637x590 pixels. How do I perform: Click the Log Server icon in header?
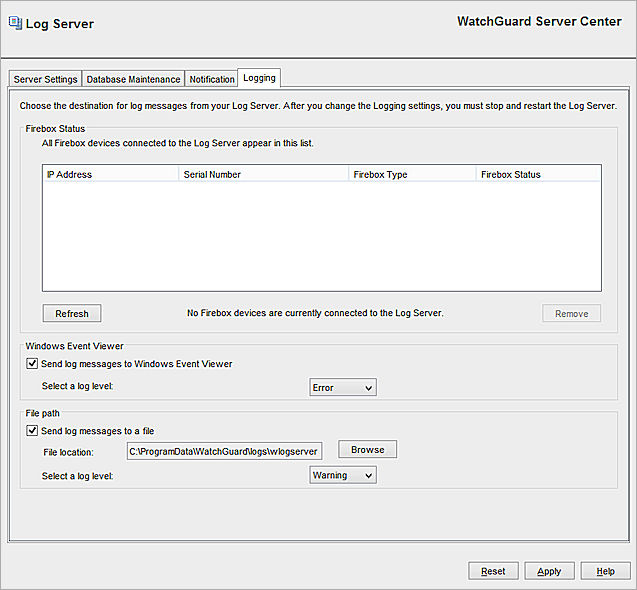tap(14, 23)
